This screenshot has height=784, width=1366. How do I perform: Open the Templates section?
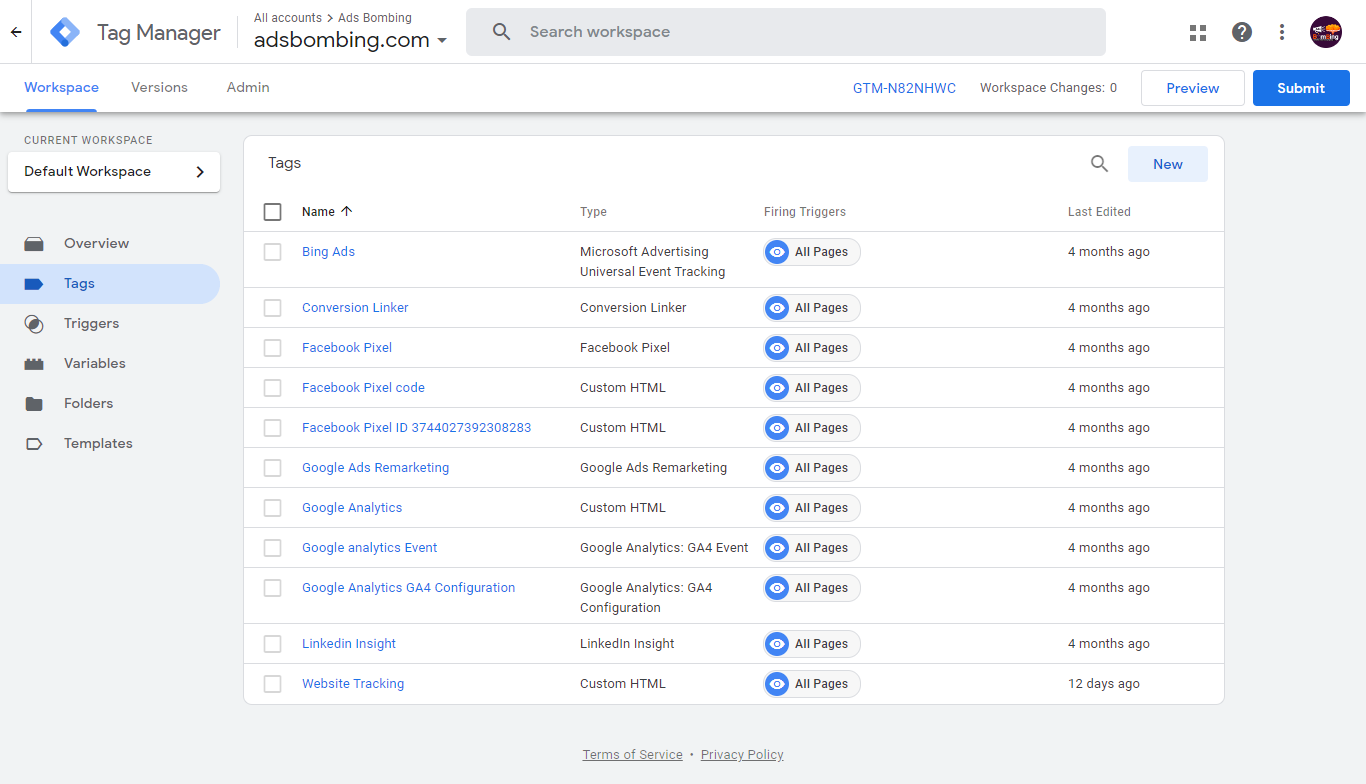pos(97,443)
